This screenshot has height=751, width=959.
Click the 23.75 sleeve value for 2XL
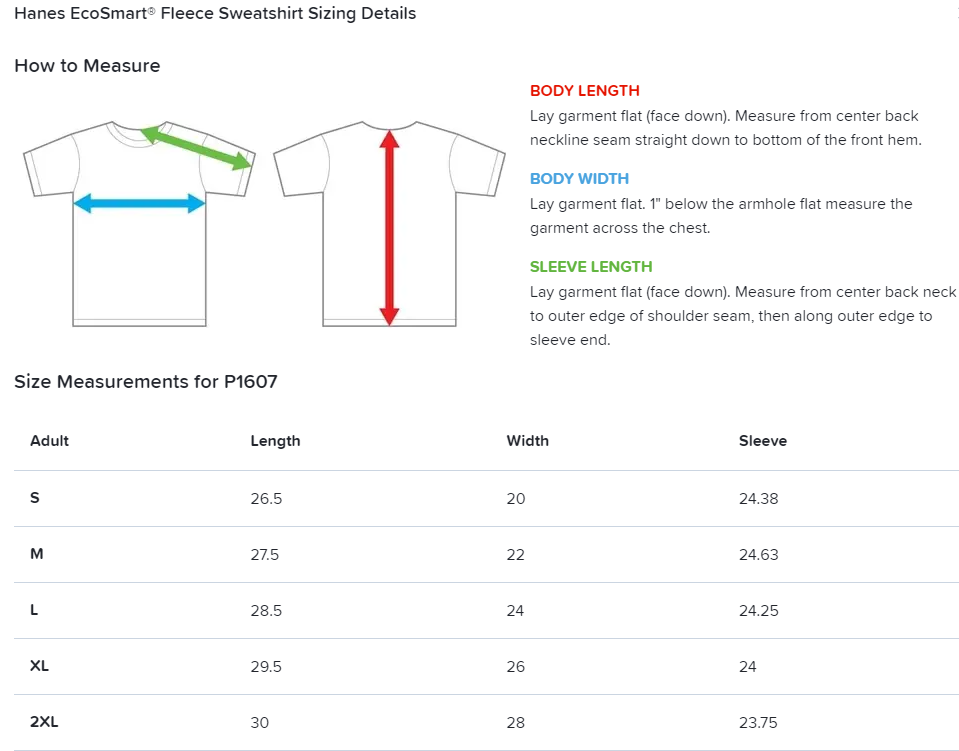[758, 722]
